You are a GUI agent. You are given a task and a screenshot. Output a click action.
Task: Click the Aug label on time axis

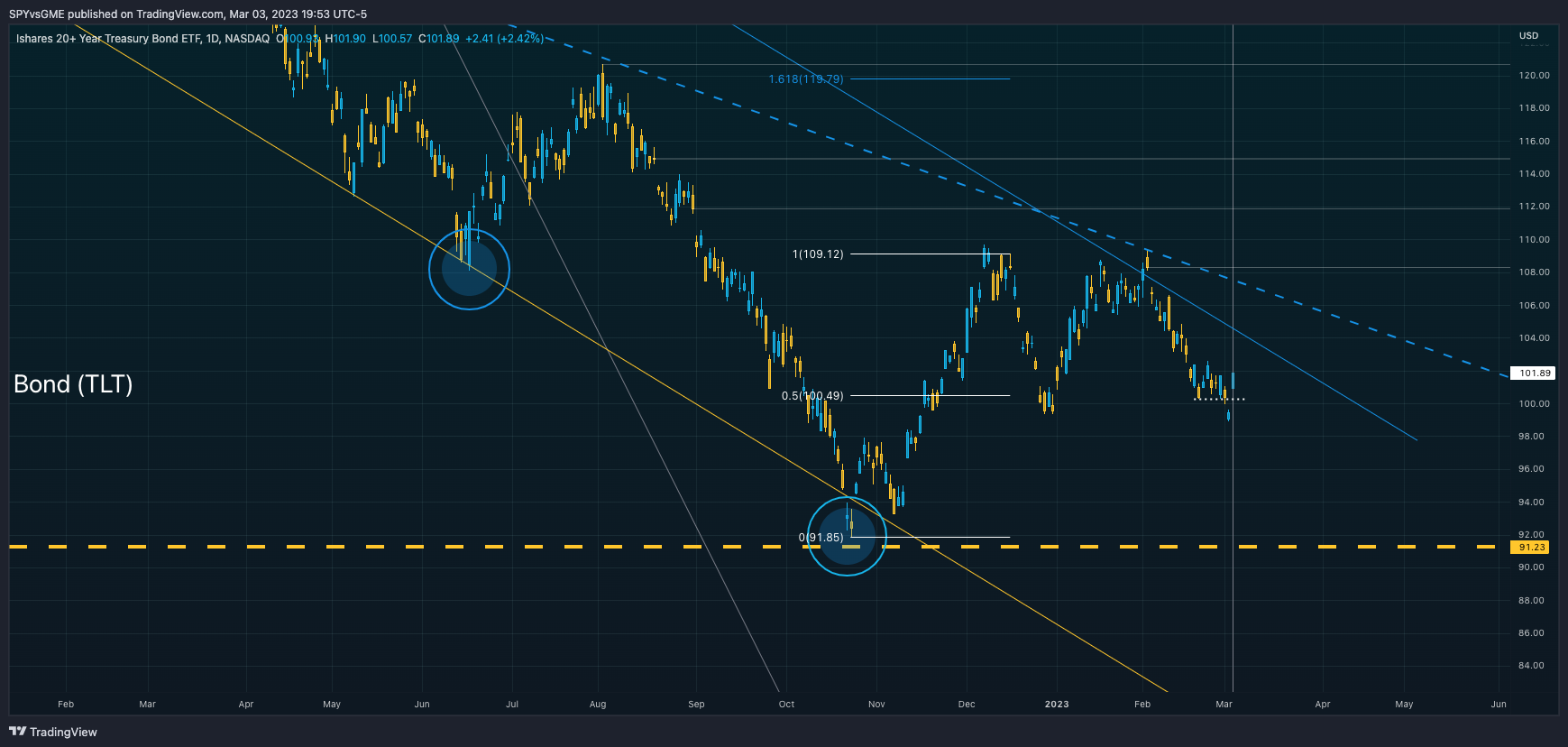[x=598, y=705]
